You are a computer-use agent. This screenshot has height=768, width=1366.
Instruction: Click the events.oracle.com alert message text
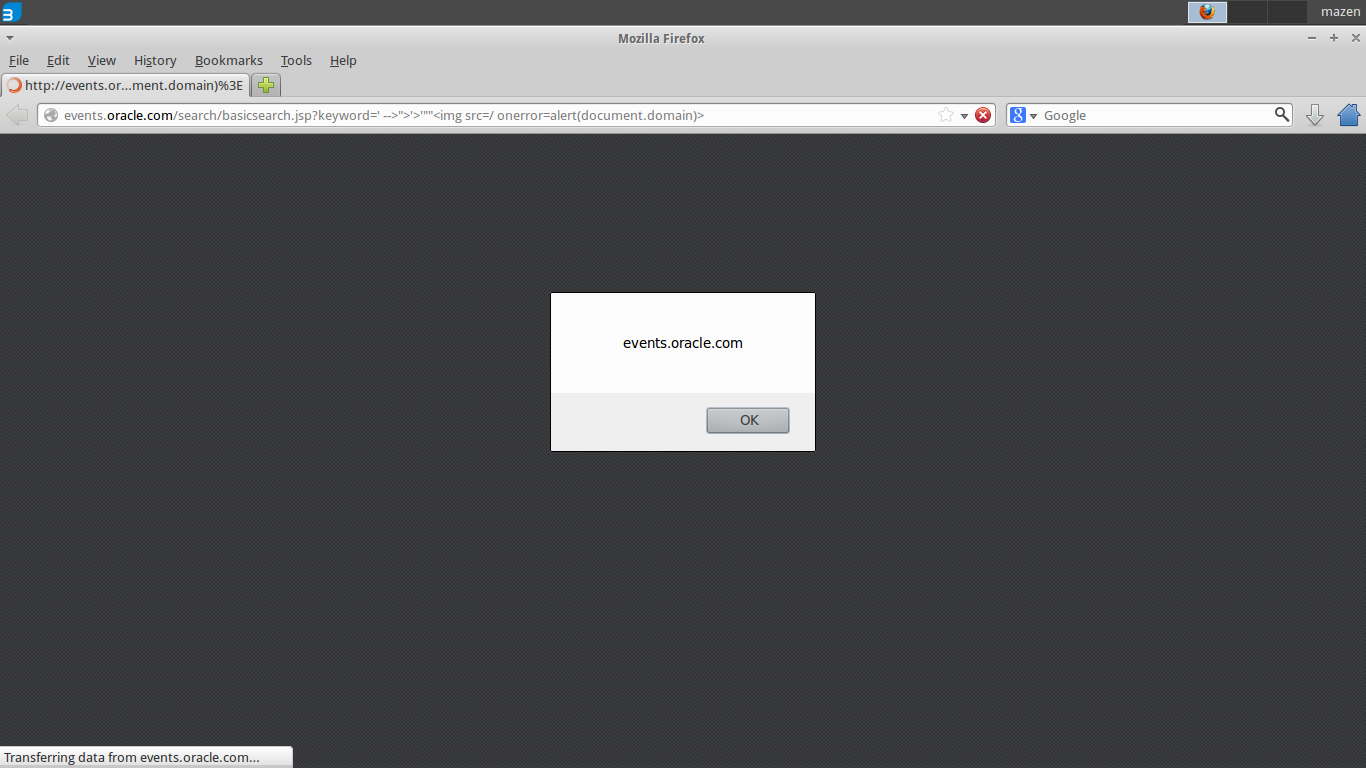click(683, 343)
